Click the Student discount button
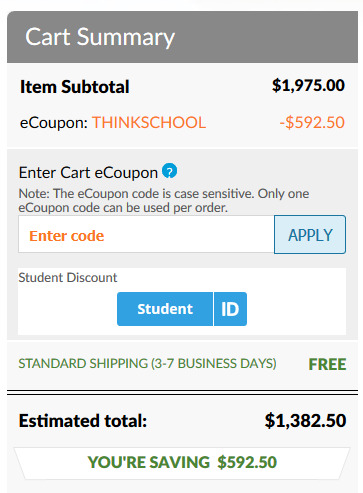Viewport: 363px width, 493px height. coord(165,309)
